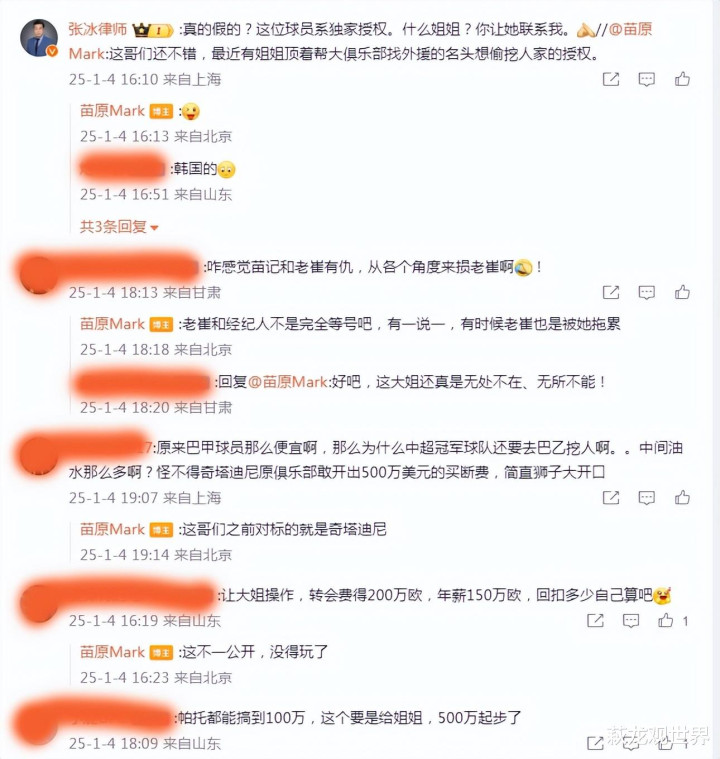The width and height of the screenshot is (720, 759).
Task: Share the 张冰律师 comment
Action: pyautogui.click(x=611, y=79)
